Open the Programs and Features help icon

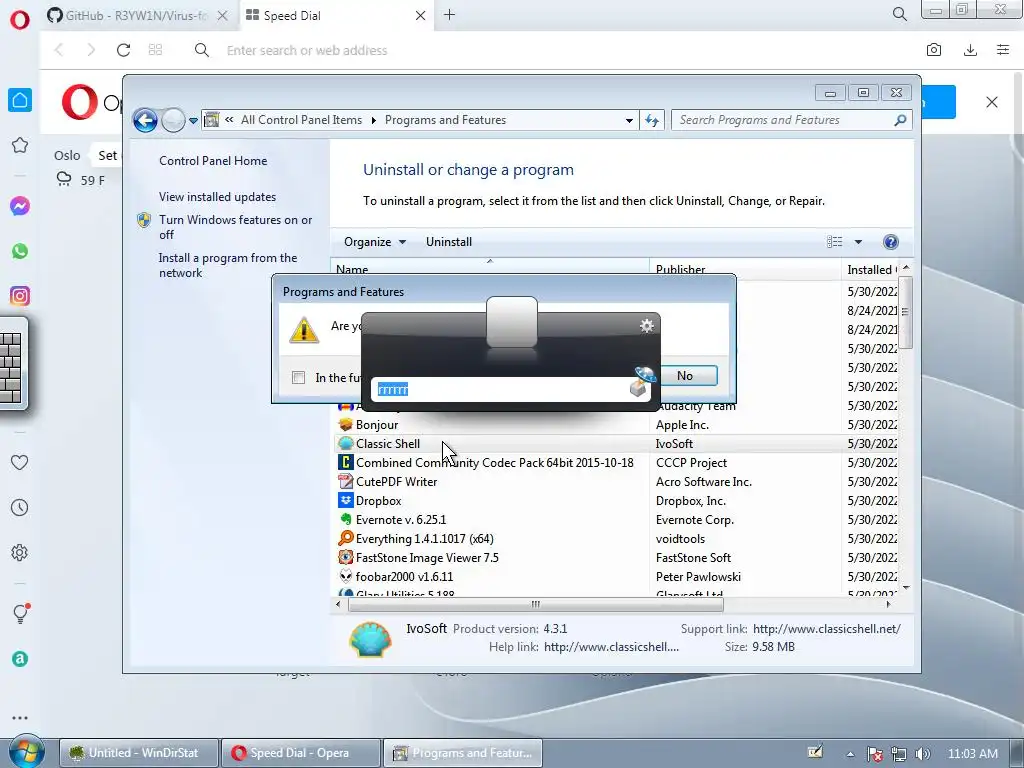[x=890, y=242]
